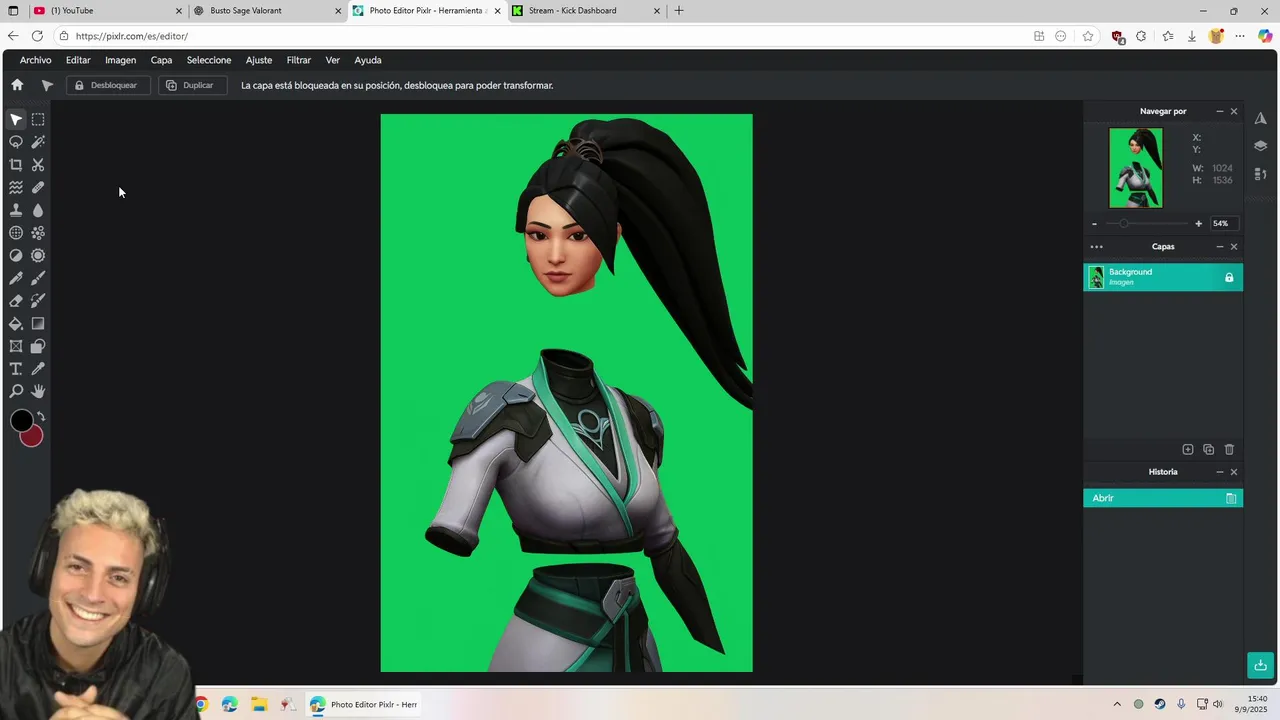Select the Lasso selection tool
Screen dimensions: 1280x720
(x=16, y=142)
